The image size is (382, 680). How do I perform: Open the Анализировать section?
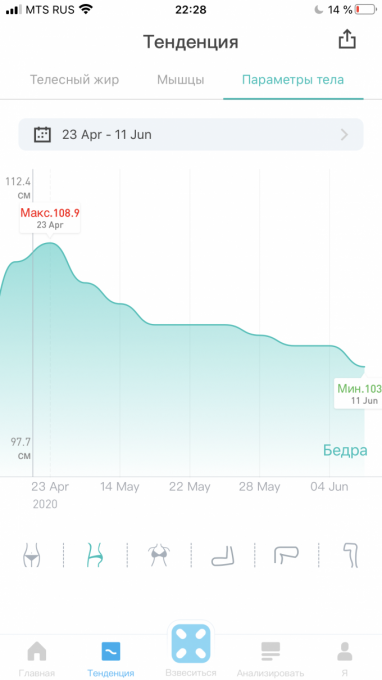(x=271, y=659)
